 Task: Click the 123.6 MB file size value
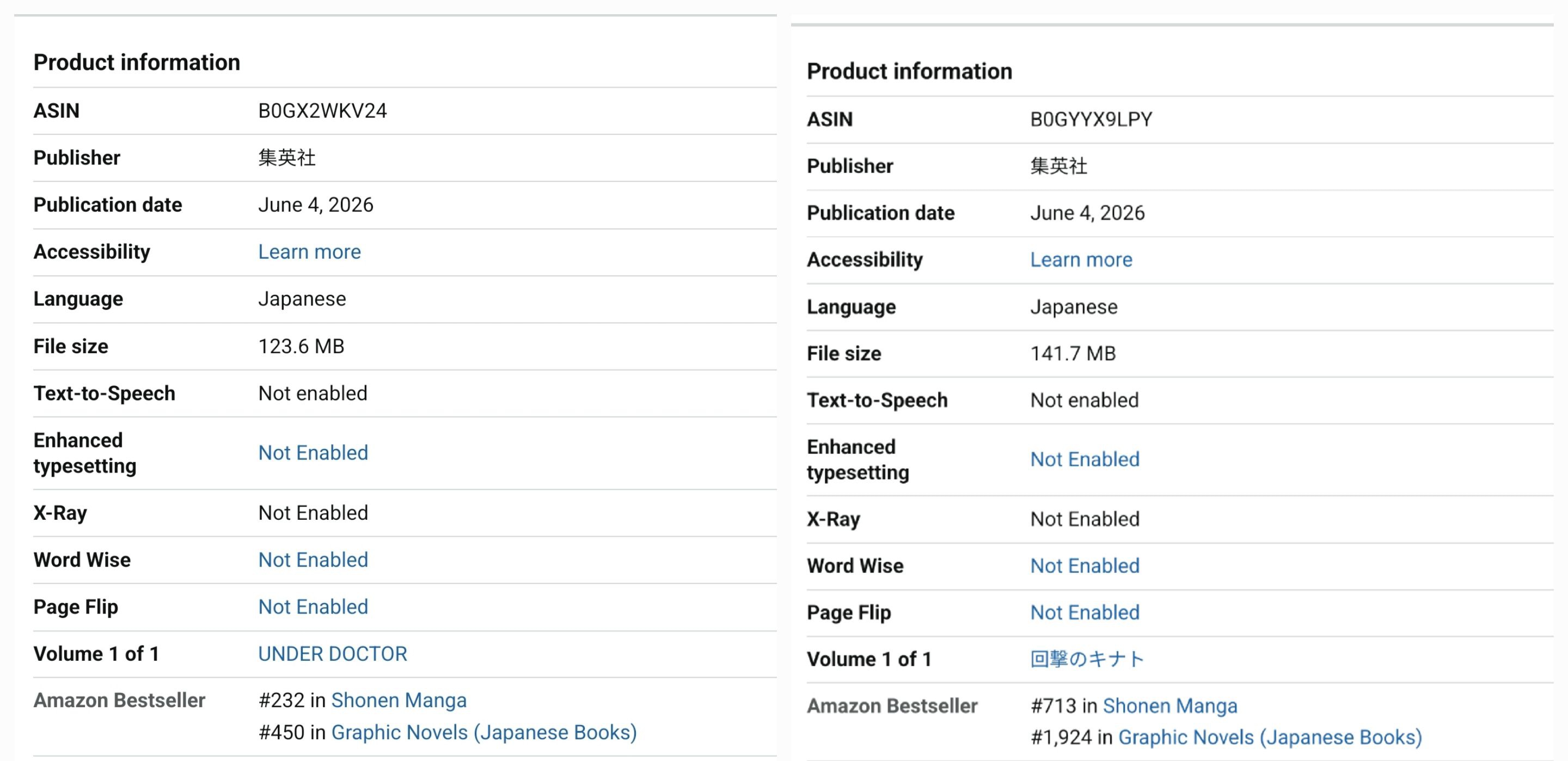[x=301, y=346]
